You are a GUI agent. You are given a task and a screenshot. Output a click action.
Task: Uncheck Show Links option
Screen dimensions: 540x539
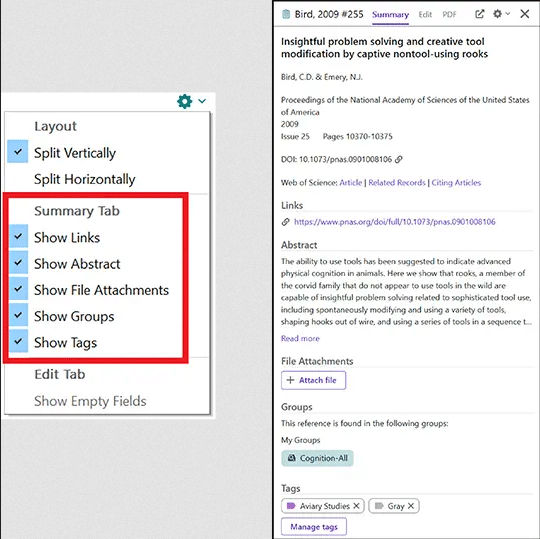click(x=19, y=236)
